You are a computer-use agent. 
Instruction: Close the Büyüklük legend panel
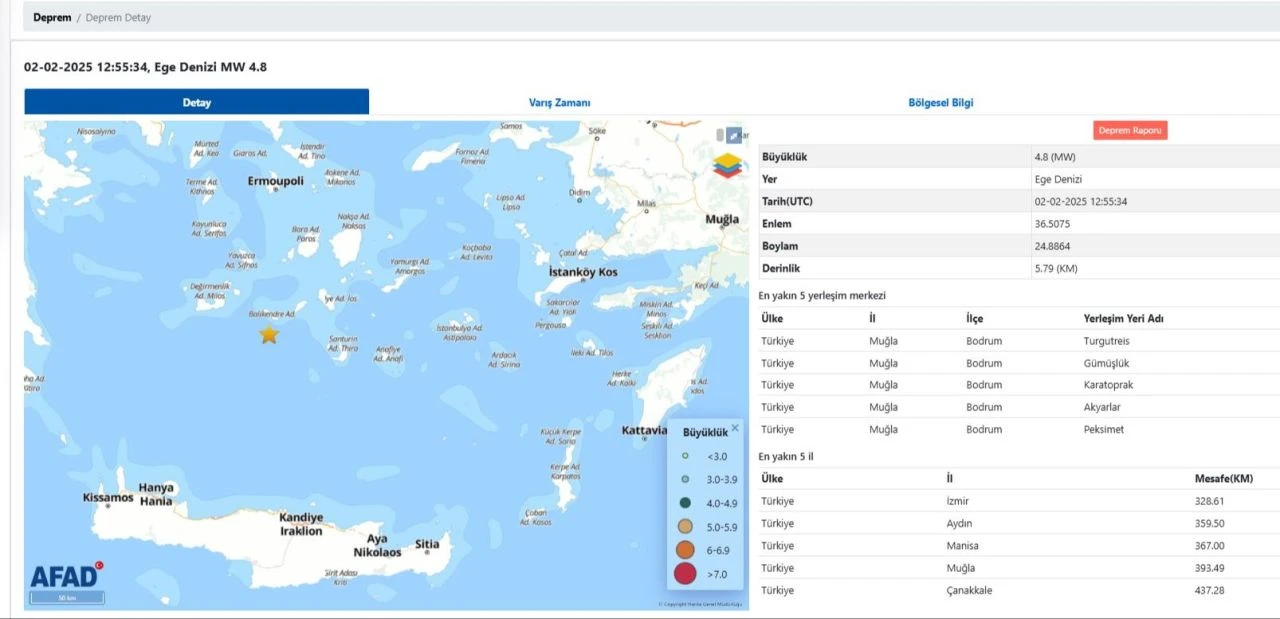[x=735, y=428]
